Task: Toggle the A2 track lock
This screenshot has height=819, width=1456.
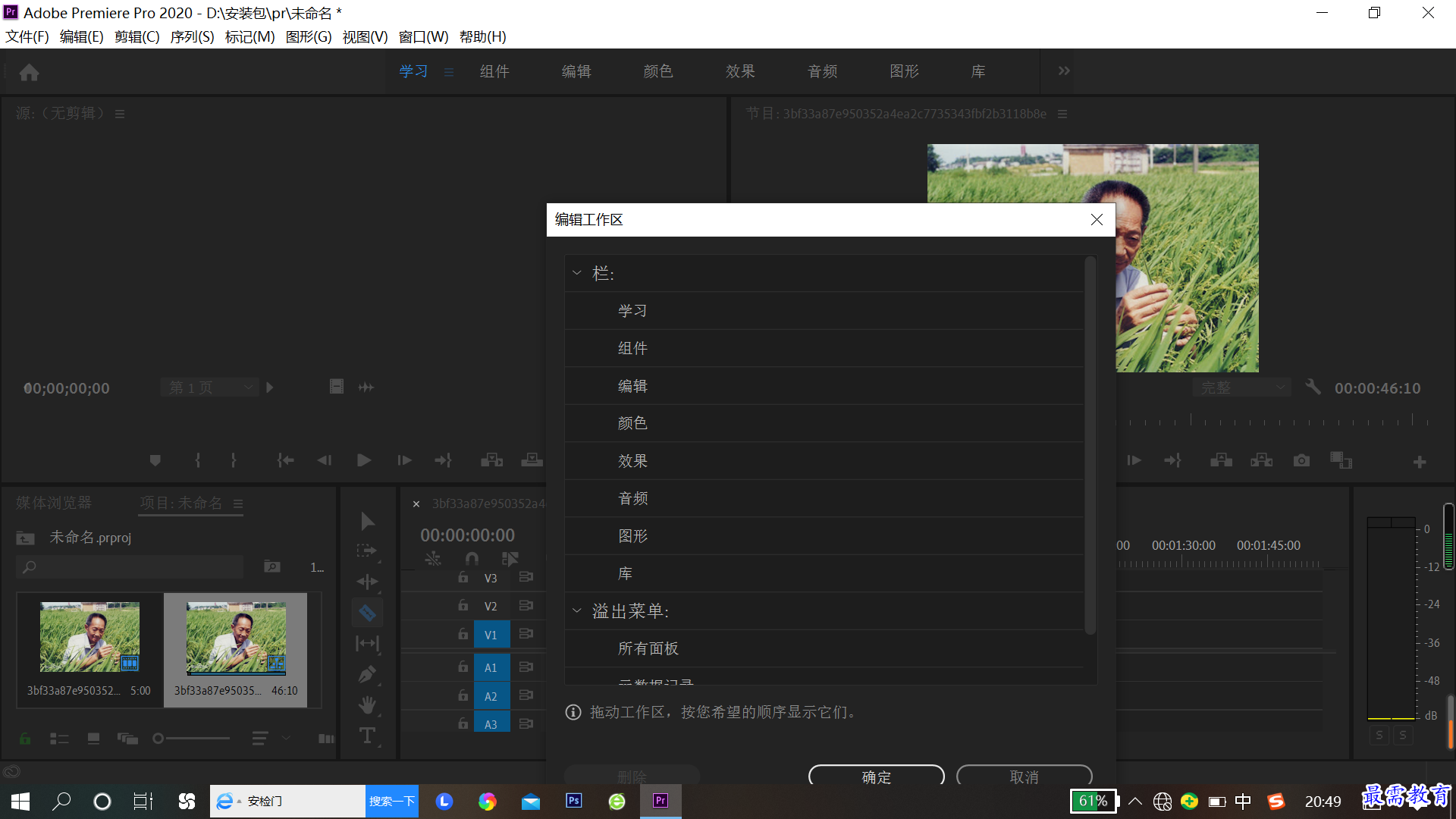Action: pyautogui.click(x=463, y=695)
